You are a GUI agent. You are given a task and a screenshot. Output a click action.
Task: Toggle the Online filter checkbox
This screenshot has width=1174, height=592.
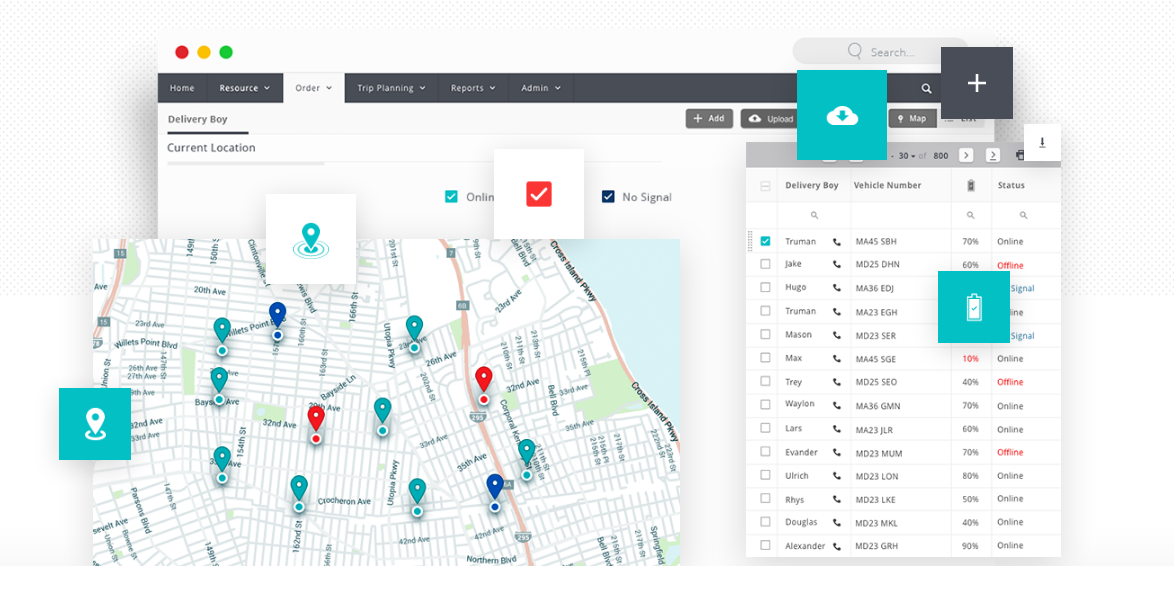point(451,197)
